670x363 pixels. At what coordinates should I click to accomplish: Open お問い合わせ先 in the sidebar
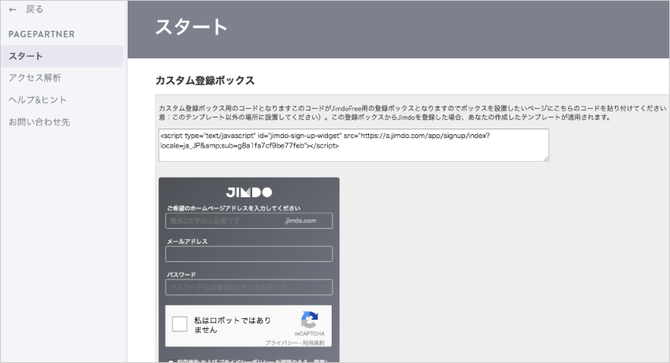[x=39, y=122]
